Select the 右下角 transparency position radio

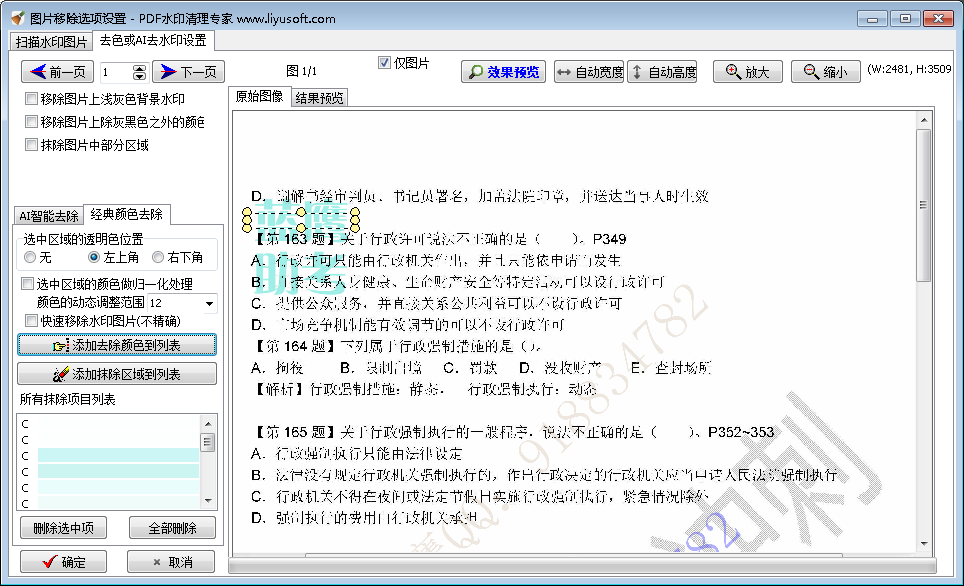[x=159, y=257]
